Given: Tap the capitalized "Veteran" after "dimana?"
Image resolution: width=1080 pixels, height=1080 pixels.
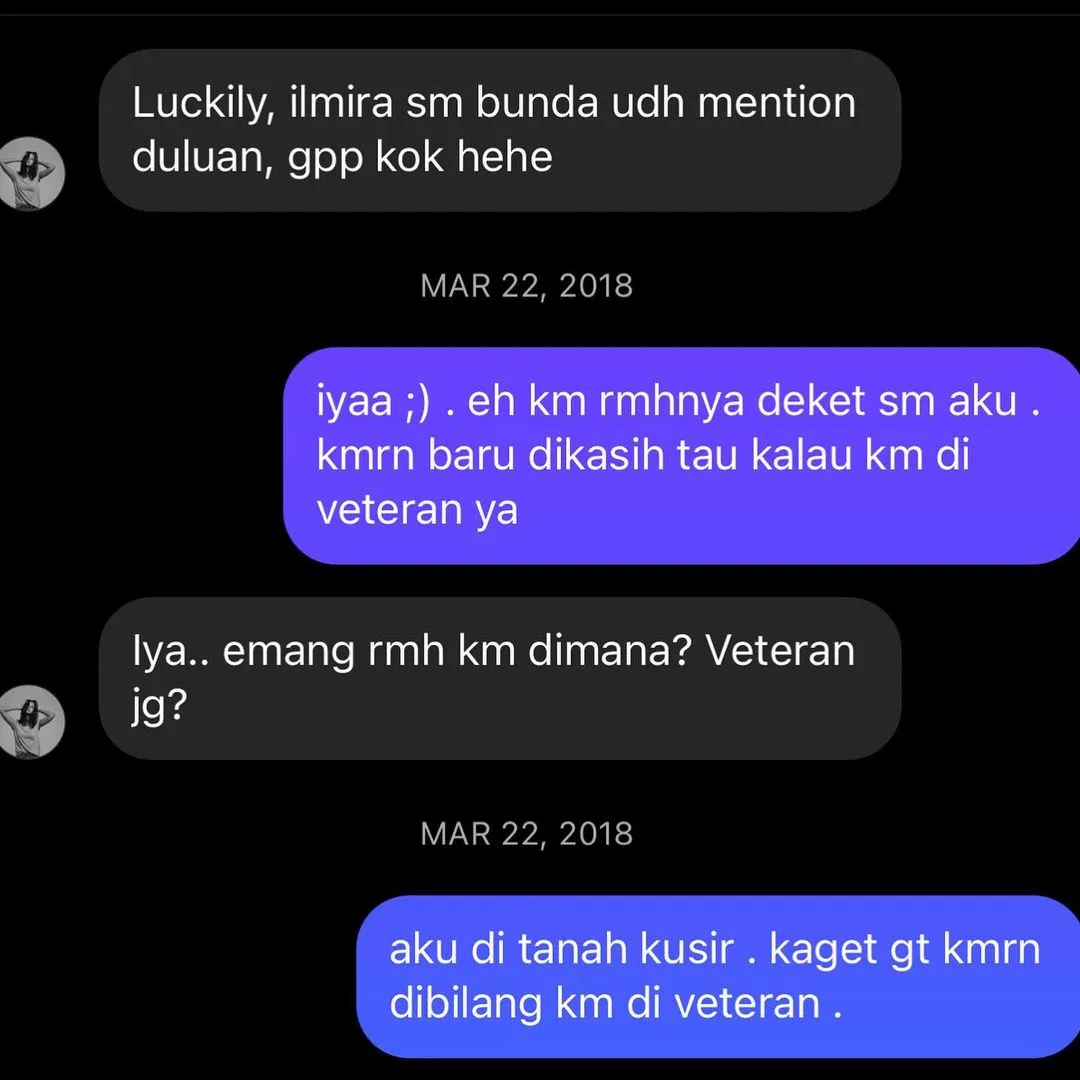Looking at the screenshot, I should pos(780,650).
